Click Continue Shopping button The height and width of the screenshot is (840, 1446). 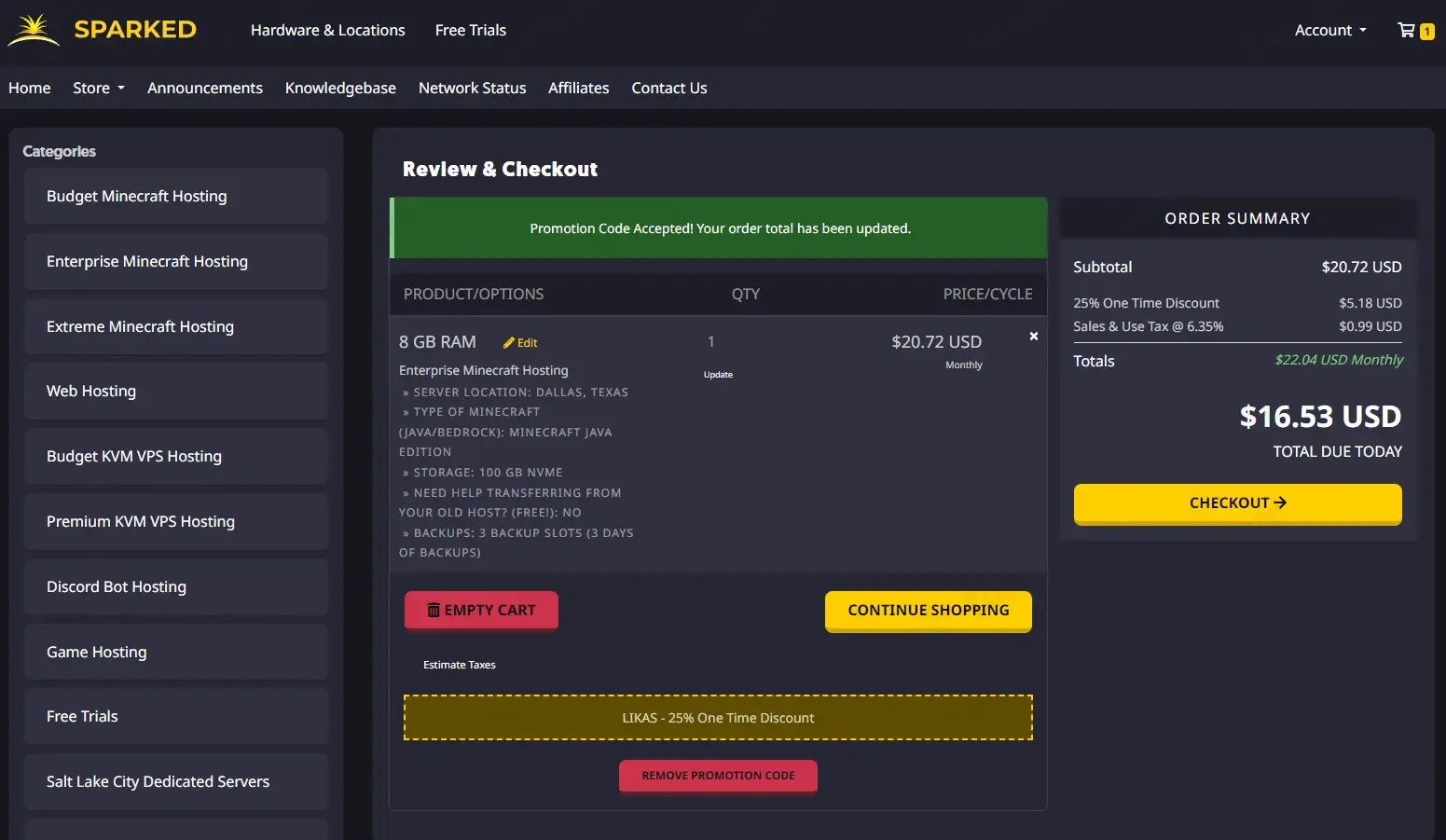pos(929,611)
